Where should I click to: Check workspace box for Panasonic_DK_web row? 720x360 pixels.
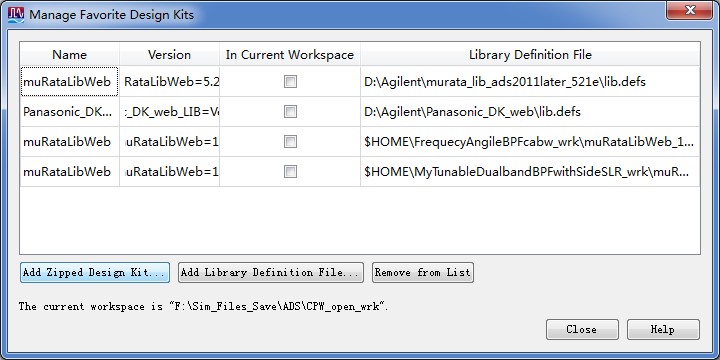click(290, 112)
